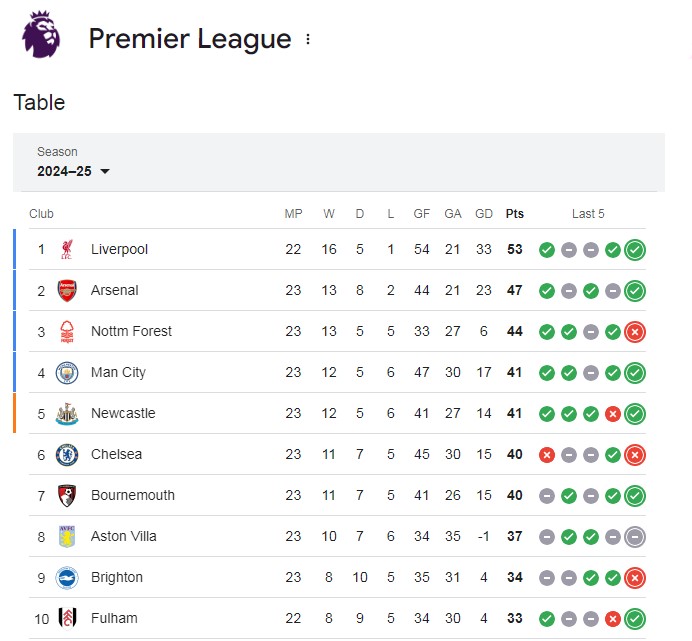Click the Liverpool club crest
Screen dimensions: 692x641
67,249
